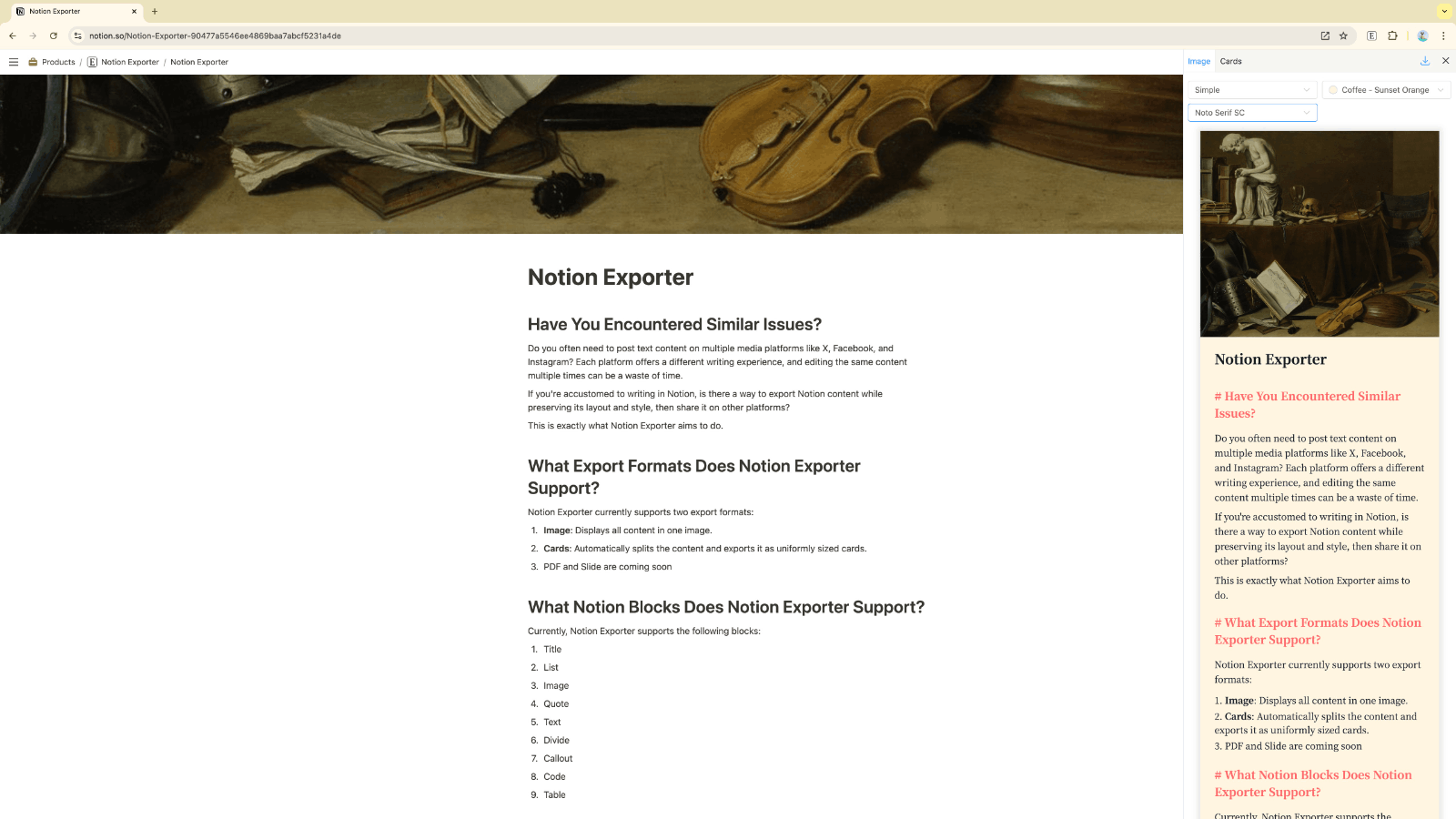The image size is (1456, 819).
Task: Open the Chrome profile avatar
Action: point(1422,35)
